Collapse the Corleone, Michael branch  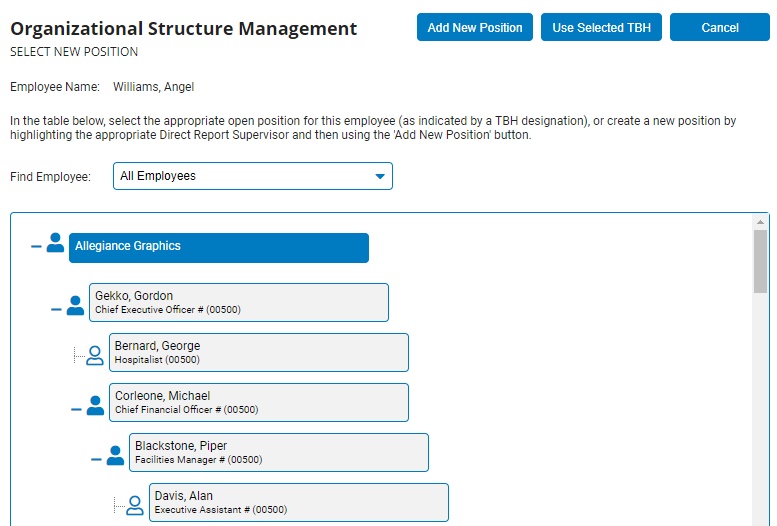76,409
